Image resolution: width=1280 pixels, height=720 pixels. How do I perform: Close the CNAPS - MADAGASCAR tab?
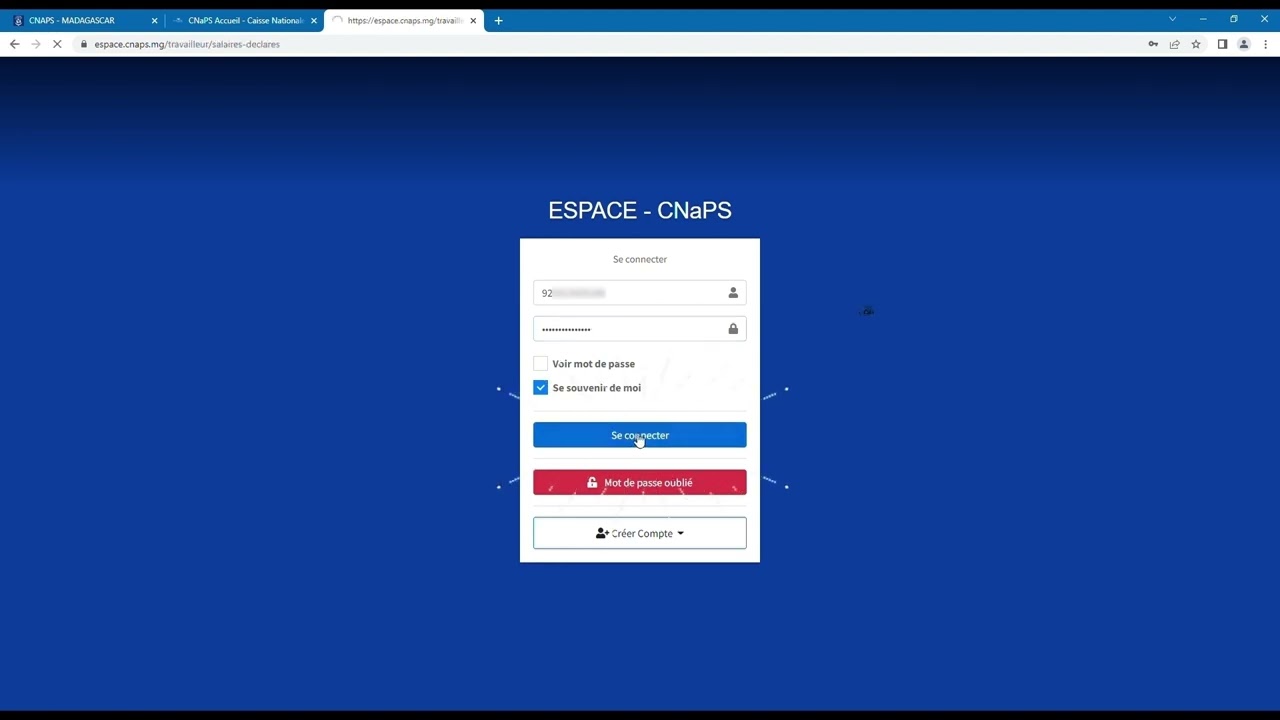pyautogui.click(x=154, y=20)
